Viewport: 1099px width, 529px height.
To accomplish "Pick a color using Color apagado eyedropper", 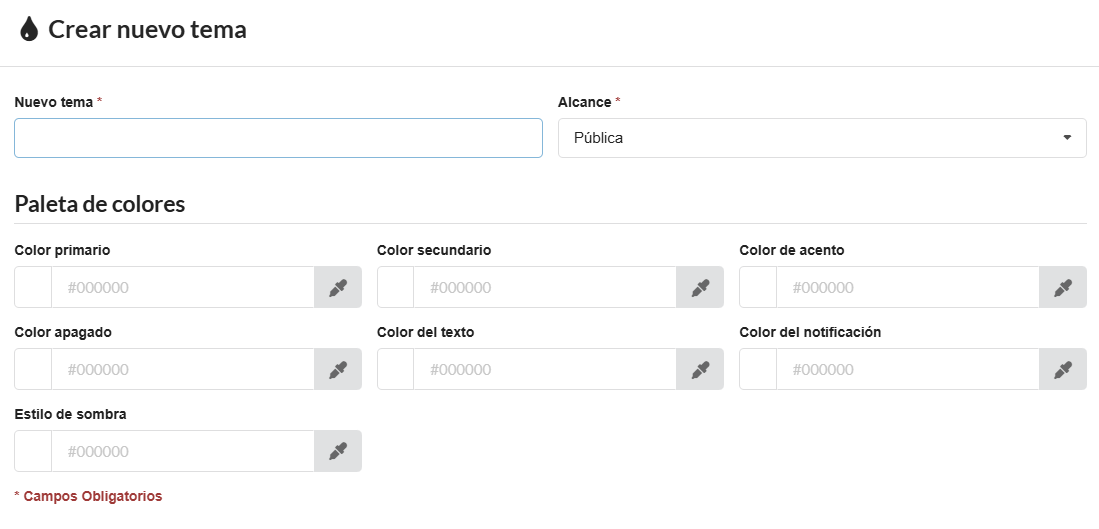I will point(338,370).
